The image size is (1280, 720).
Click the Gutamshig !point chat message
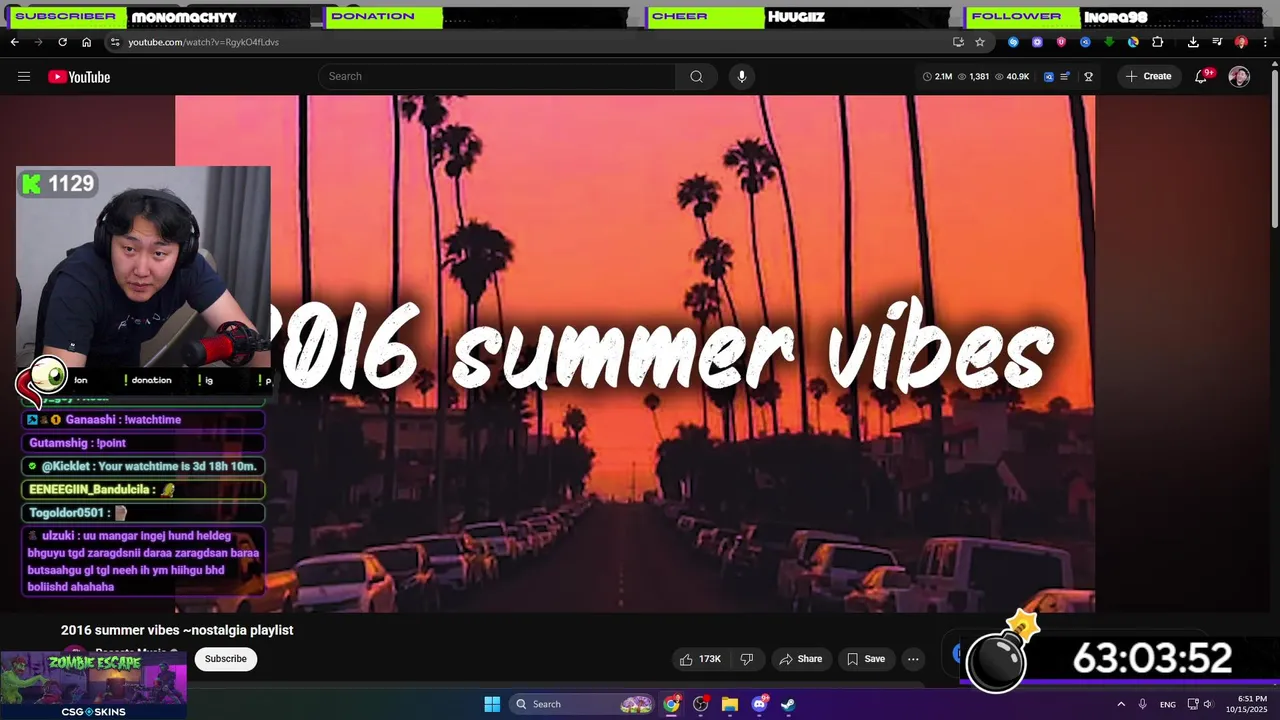pos(143,443)
